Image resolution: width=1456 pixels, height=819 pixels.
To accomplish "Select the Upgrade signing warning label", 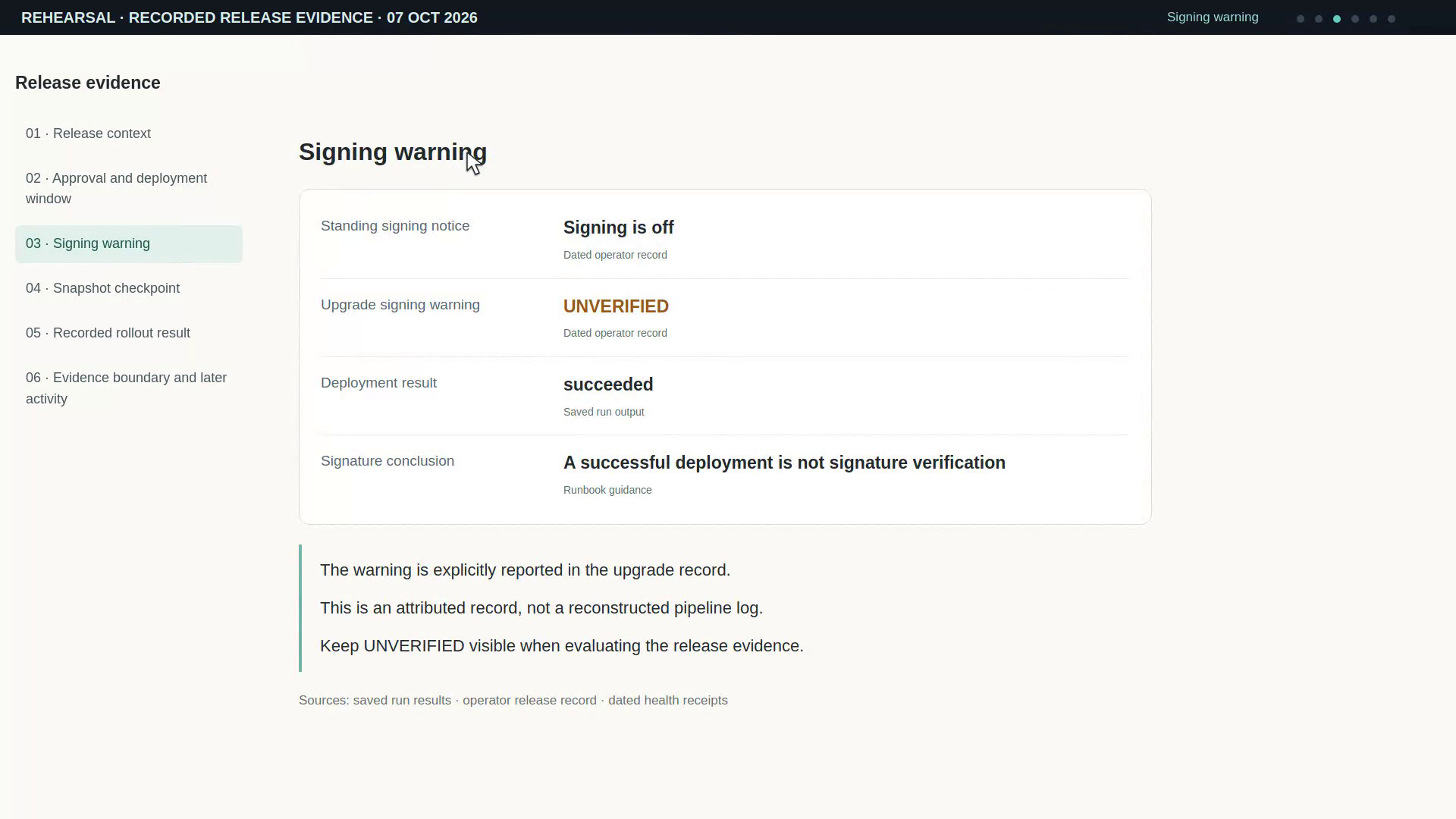I will click(400, 305).
